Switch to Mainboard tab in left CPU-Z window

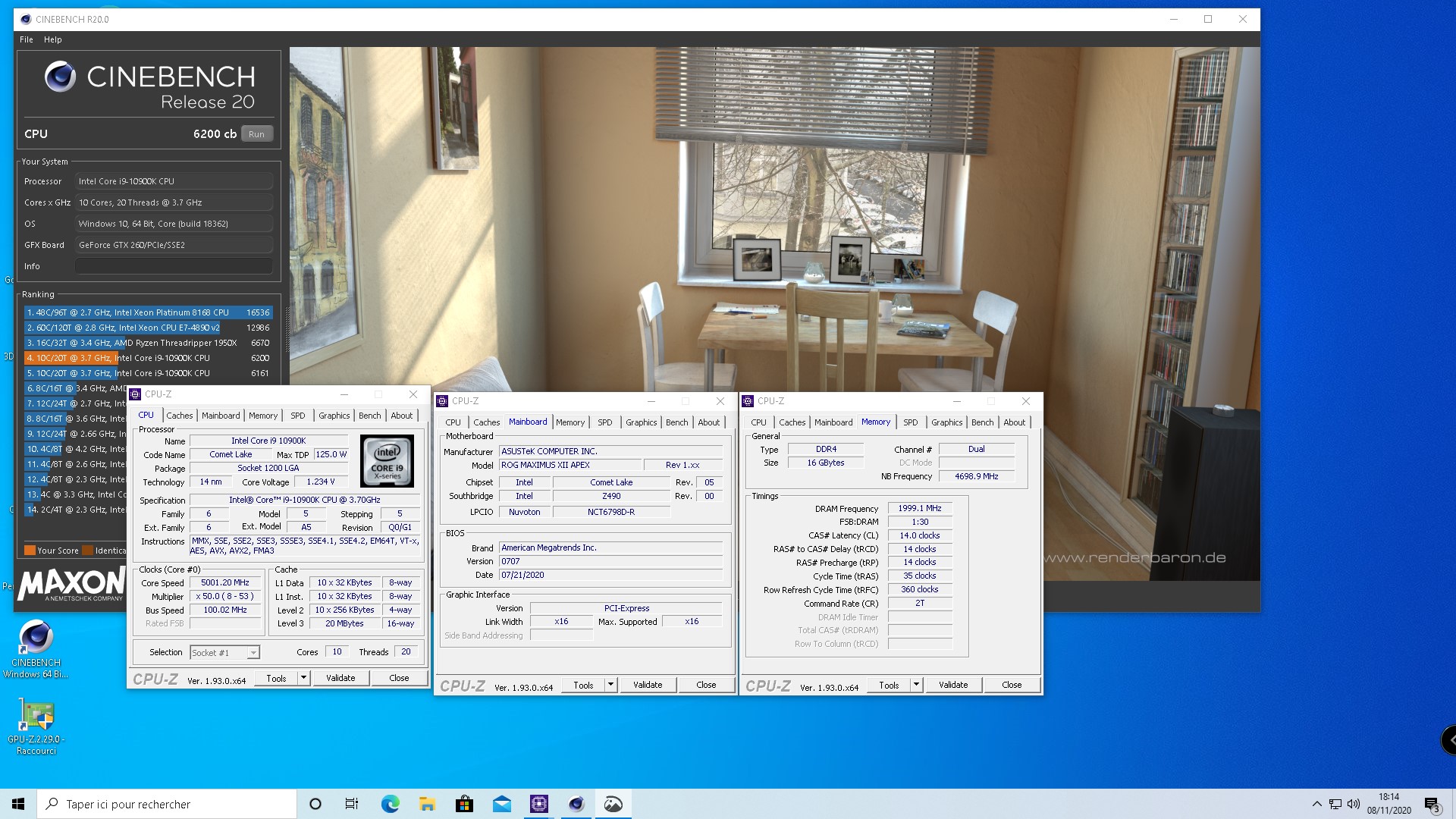[x=221, y=416]
